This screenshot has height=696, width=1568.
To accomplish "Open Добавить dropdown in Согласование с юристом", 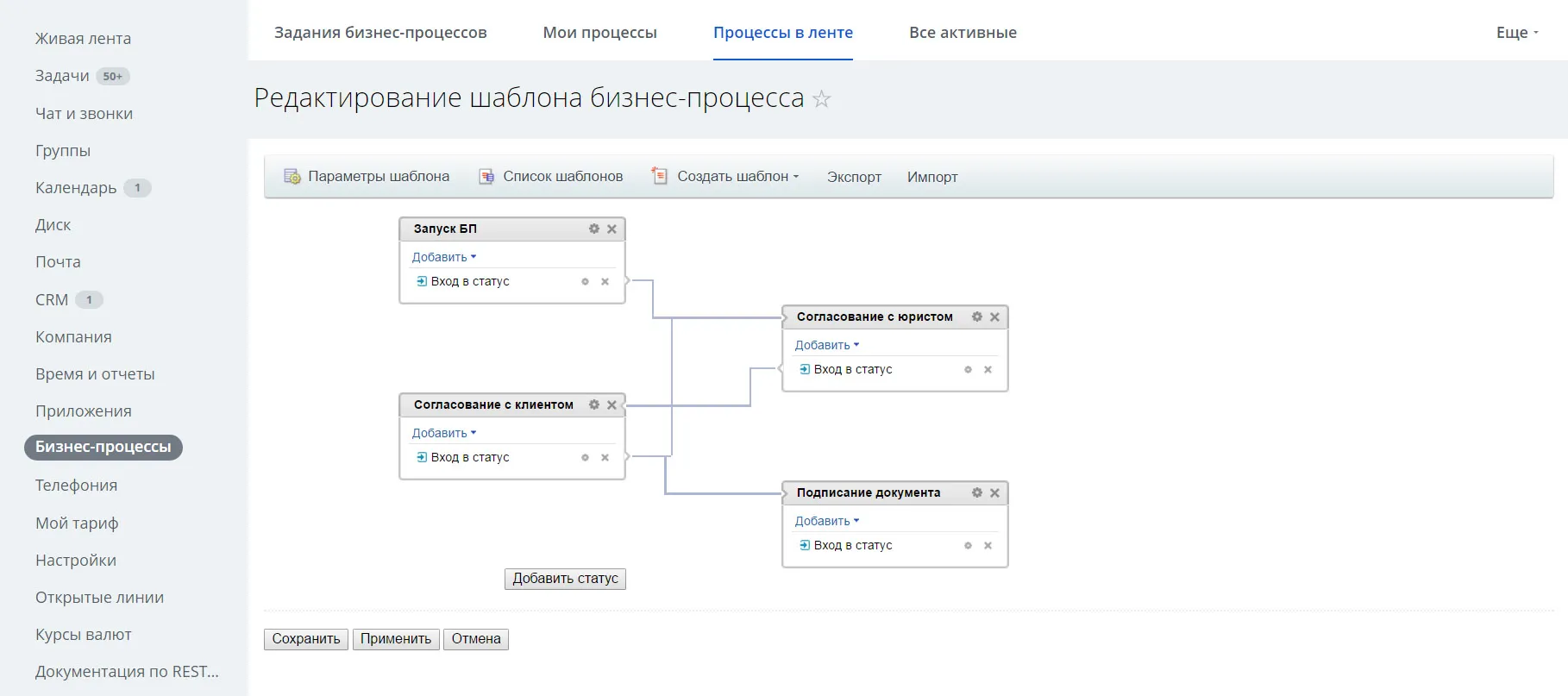I will click(x=826, y=345).
